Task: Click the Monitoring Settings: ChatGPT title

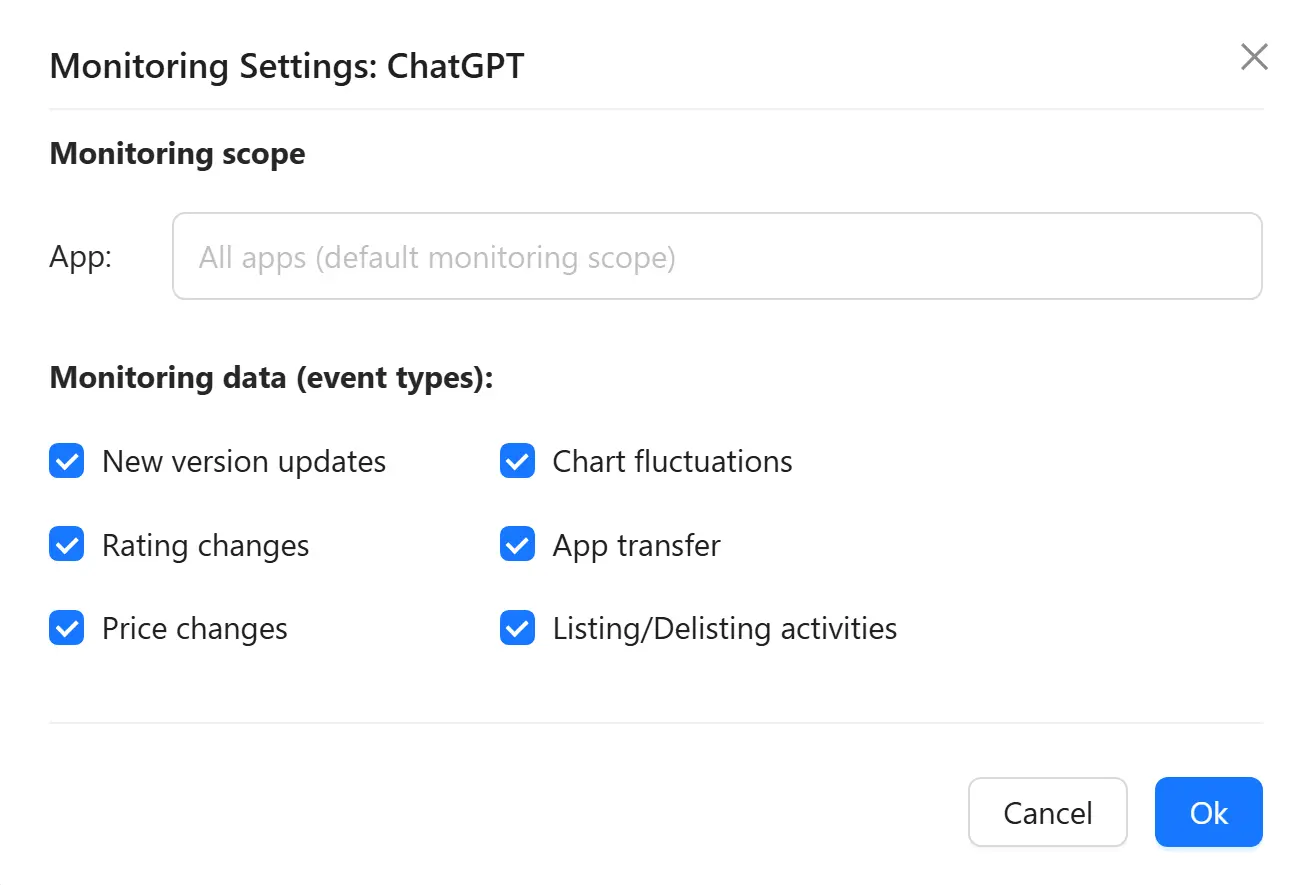Action: pyautogui.click(x=286, y=66)
